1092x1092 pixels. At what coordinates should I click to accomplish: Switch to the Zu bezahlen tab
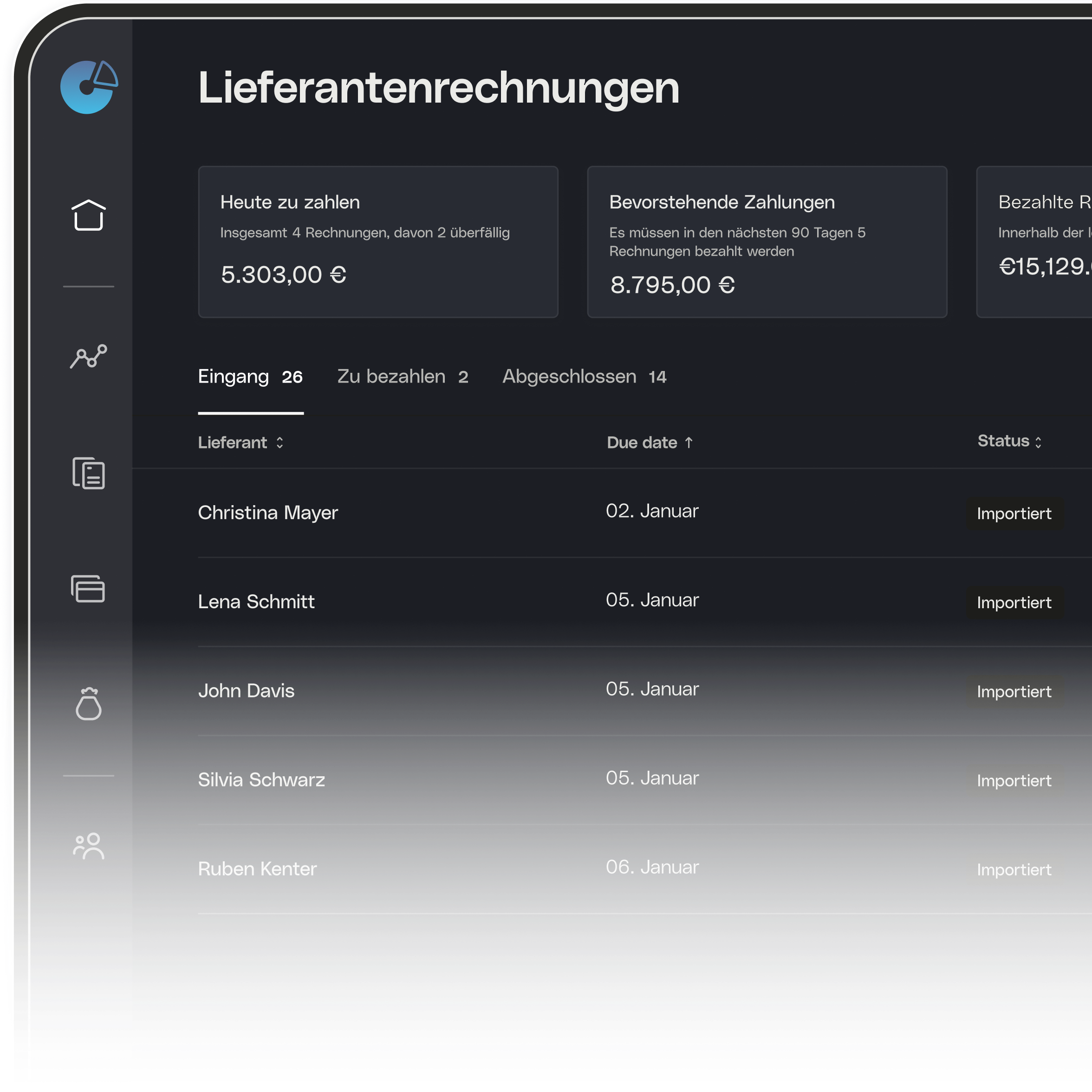[403, 377]
